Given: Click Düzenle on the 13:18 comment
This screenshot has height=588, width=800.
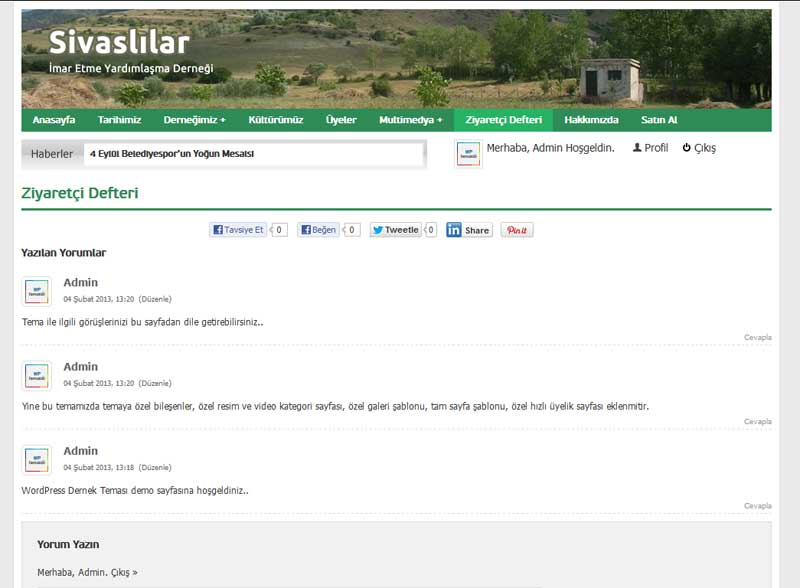Looking at the screenshot, I should [155, 468].
